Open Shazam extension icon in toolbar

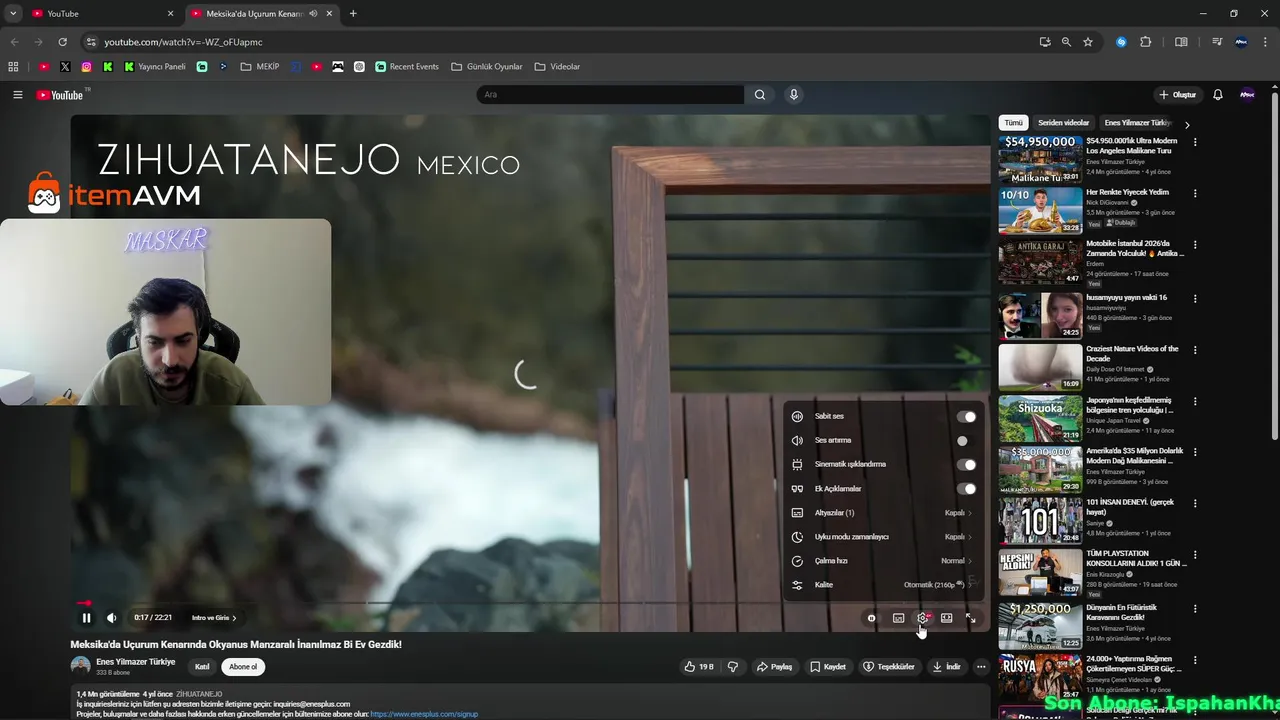(1121, 42)
